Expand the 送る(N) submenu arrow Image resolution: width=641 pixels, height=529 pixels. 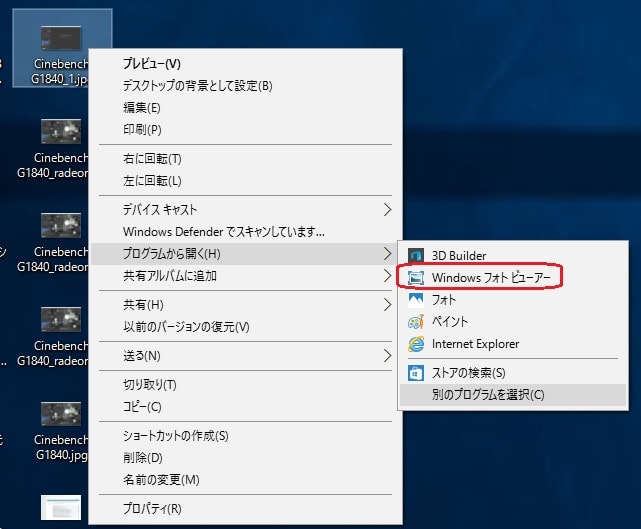387,356
